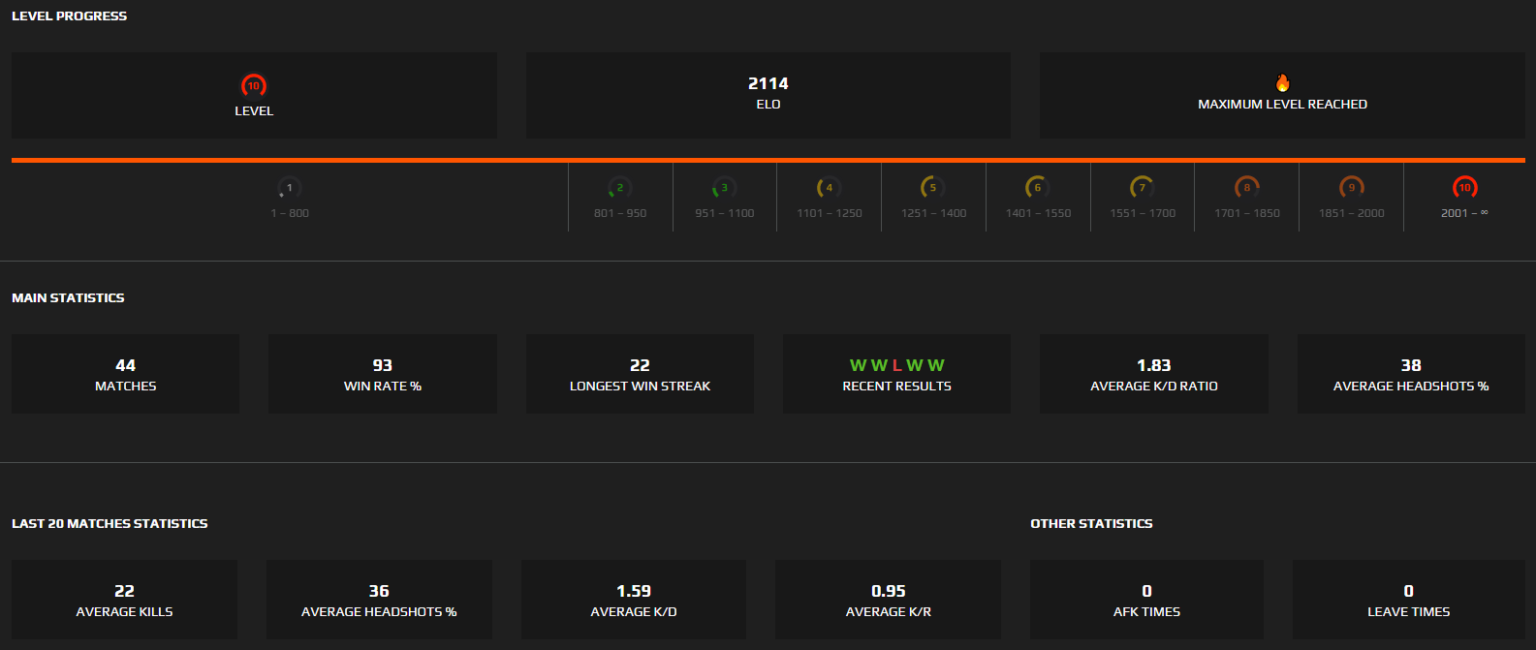Click the Matches statistic card
The width and height of the screenshot is (1536, 650).
[x=125, y=373]
